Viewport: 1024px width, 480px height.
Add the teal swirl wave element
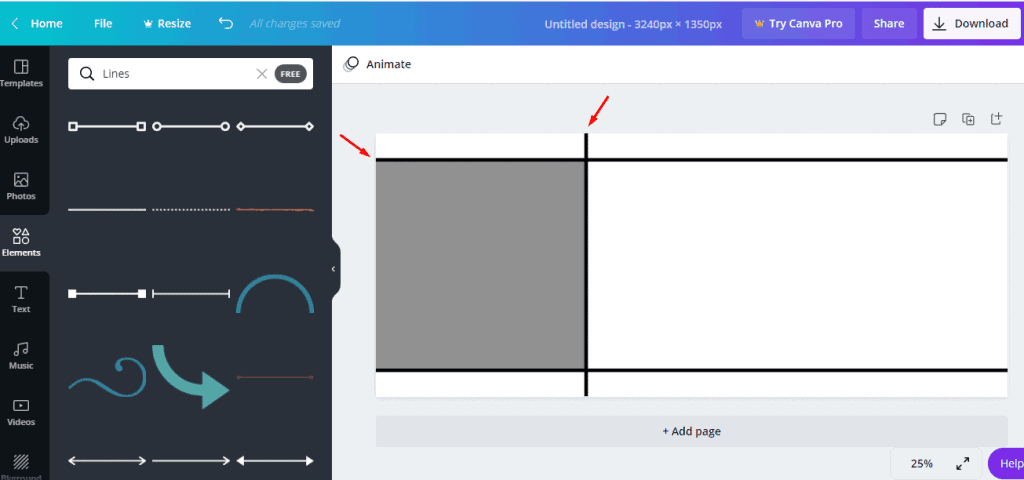tap(107, 377)
